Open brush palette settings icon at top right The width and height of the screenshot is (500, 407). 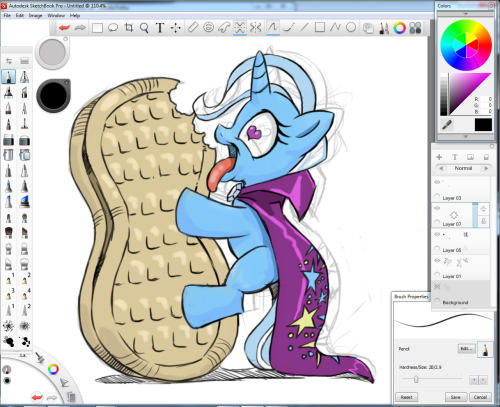[x=24, y=61]
